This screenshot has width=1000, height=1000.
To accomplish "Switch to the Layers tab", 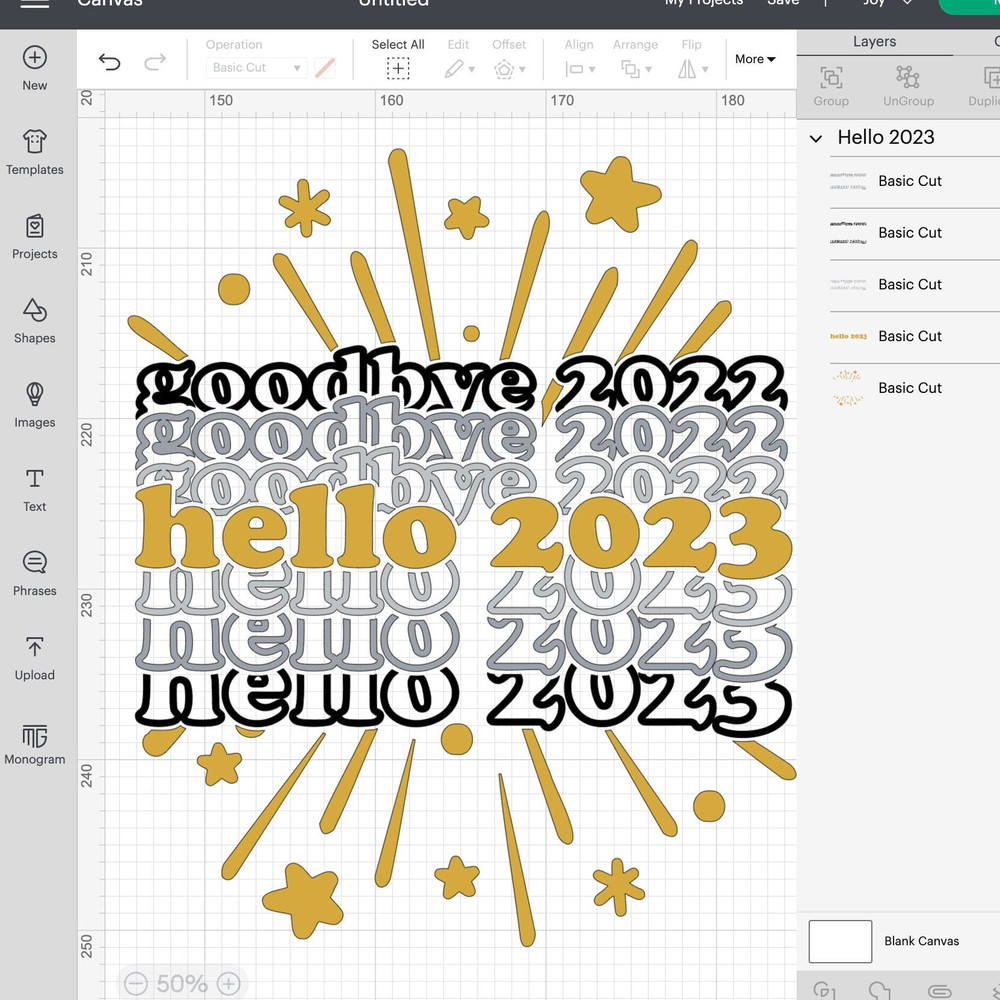I will 874,42.
